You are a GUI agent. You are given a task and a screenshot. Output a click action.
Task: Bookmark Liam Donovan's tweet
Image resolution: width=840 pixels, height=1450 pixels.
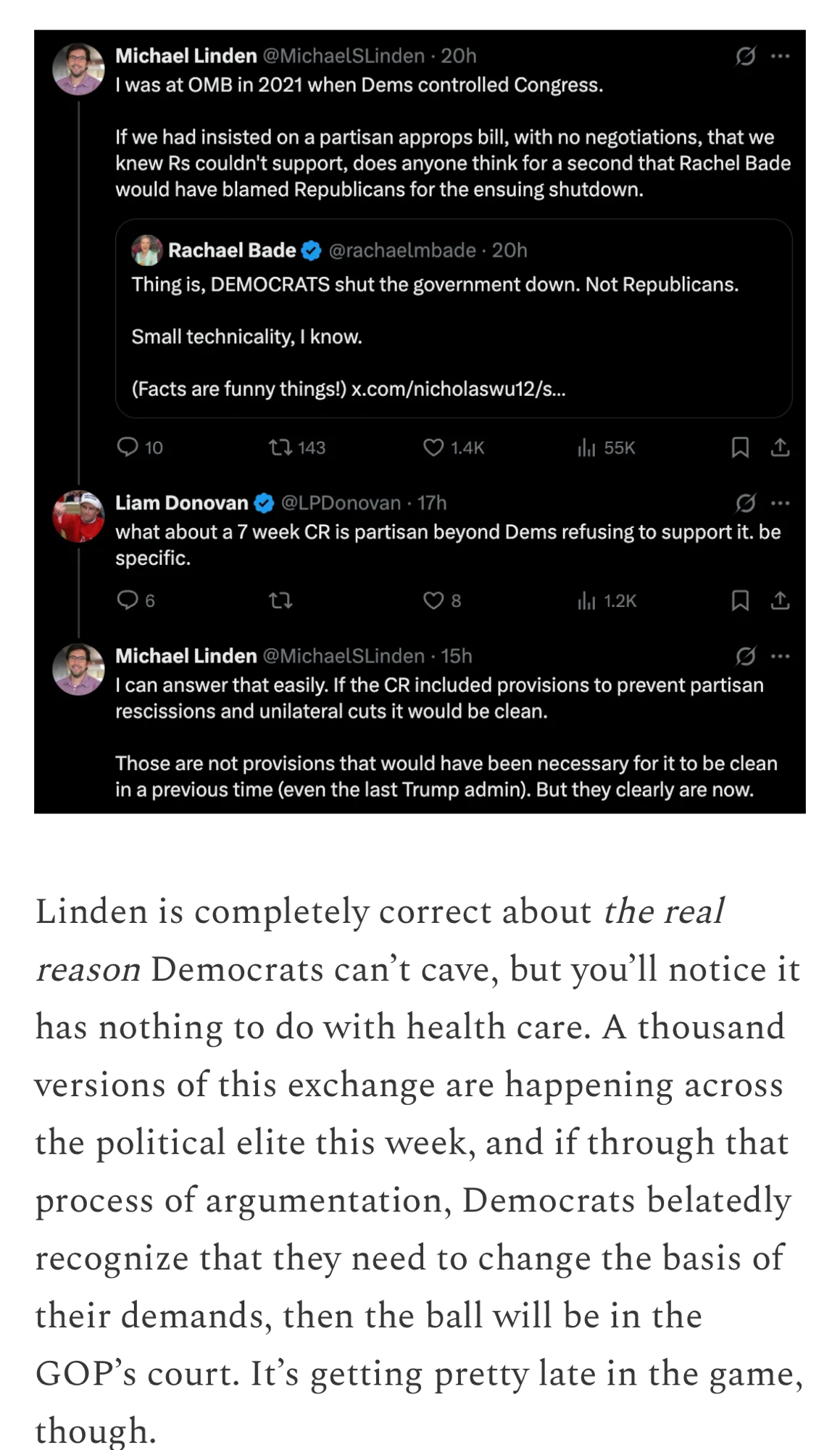[739, 600]
